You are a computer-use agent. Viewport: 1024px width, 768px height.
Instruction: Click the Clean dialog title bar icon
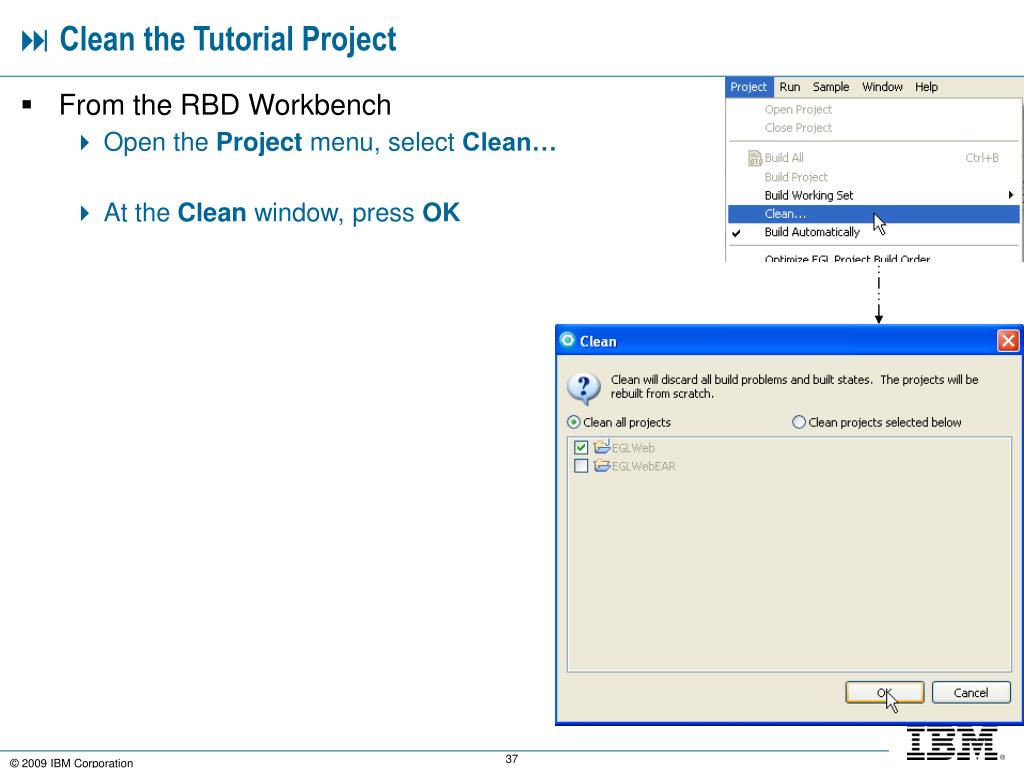point(568,340)
